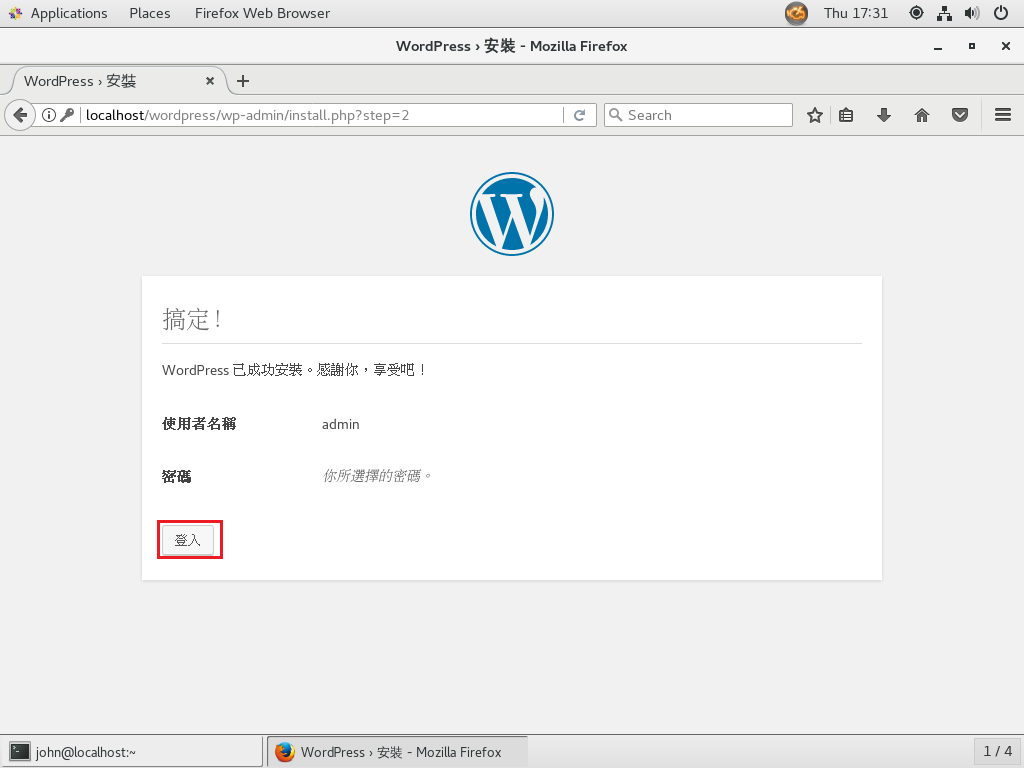Click the saved password key icon
This screenshot has height=768, width=1024.
(67, 116)
